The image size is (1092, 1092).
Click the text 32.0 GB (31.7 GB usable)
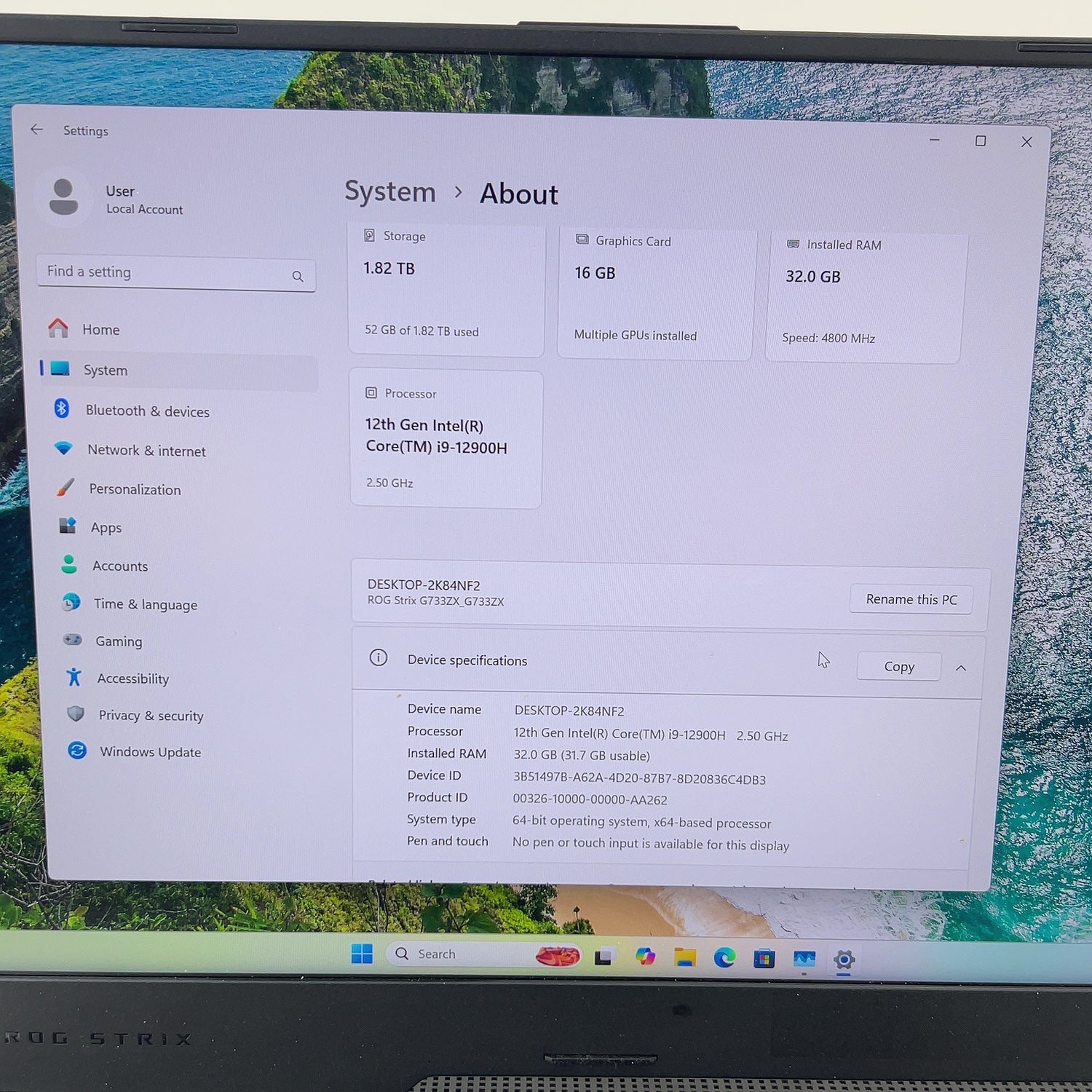[x=582, y=755]
